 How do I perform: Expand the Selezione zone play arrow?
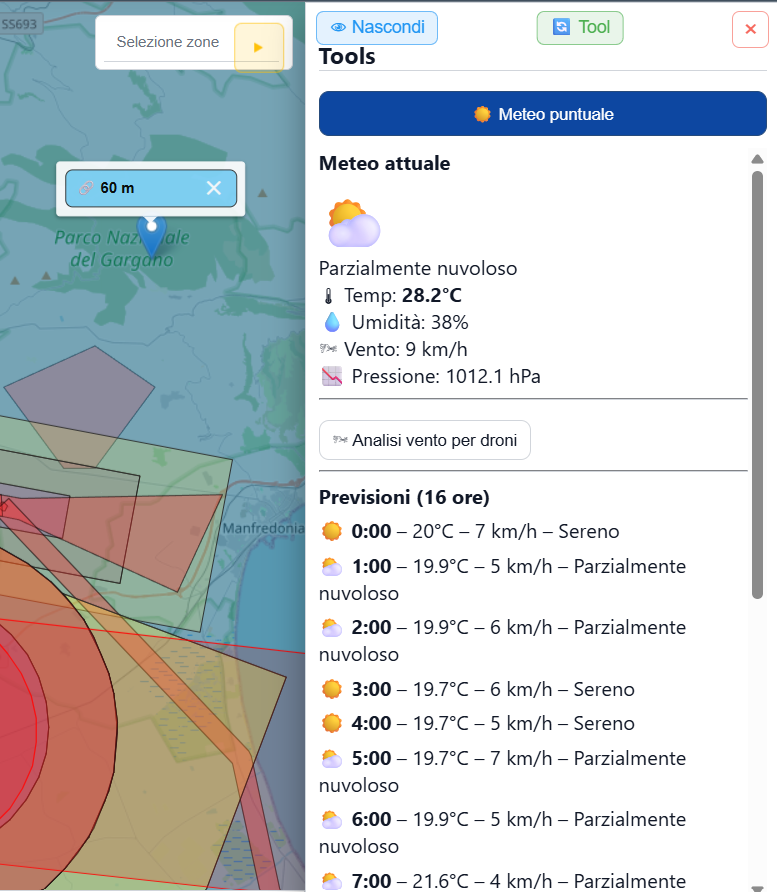[x=259, y=47]
